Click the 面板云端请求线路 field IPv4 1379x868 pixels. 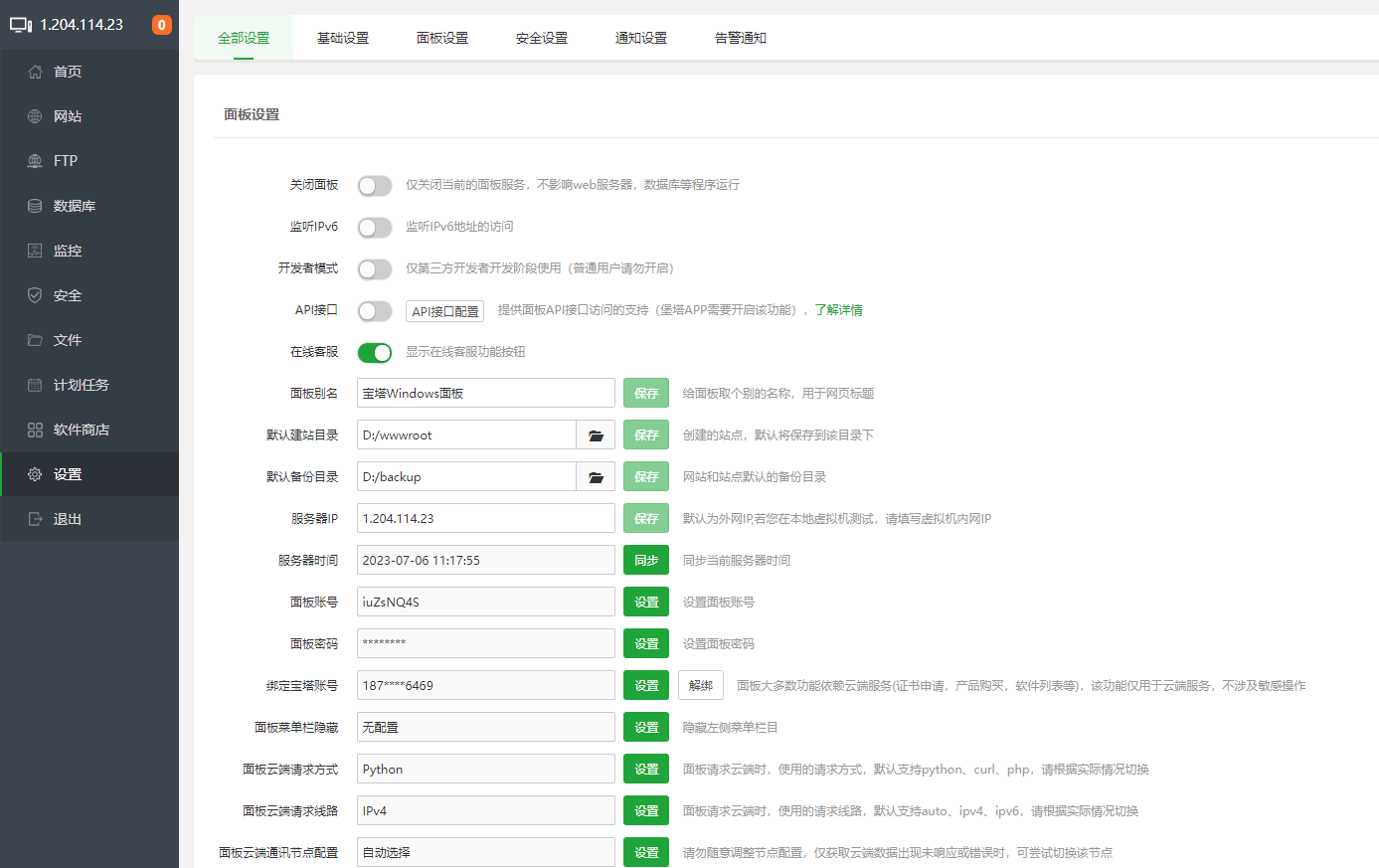point(486,811)
